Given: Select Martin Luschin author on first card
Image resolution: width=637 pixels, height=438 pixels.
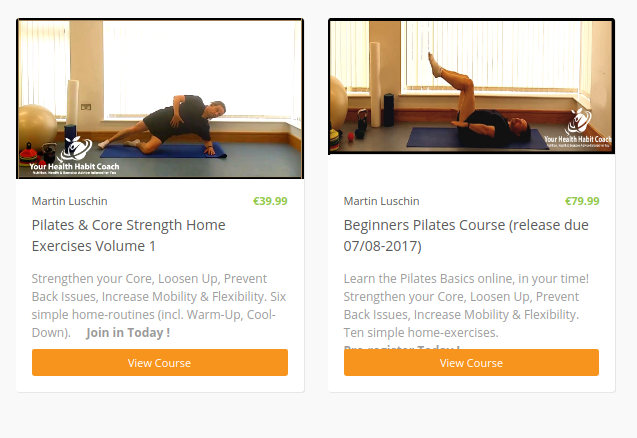Looking at the screenshot, I should (69, 201).
